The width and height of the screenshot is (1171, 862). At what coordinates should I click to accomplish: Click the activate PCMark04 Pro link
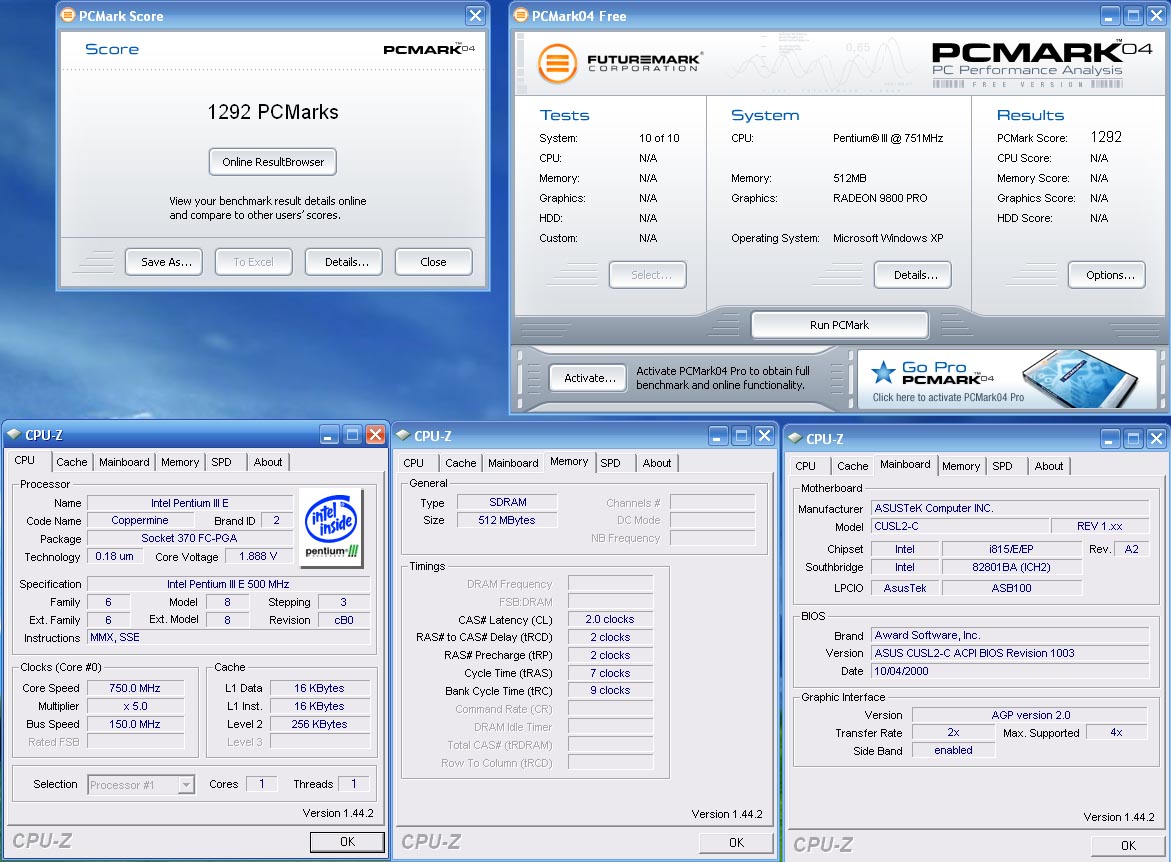(948, 397)
